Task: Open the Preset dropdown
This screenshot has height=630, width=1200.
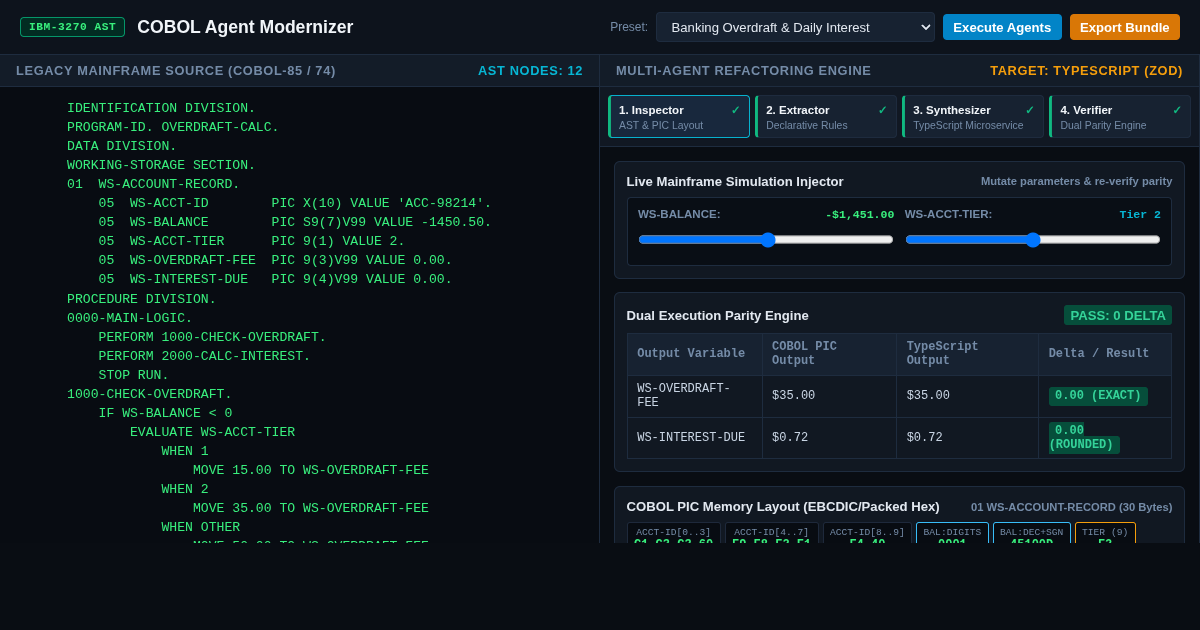Action: [x=795, y=27]
